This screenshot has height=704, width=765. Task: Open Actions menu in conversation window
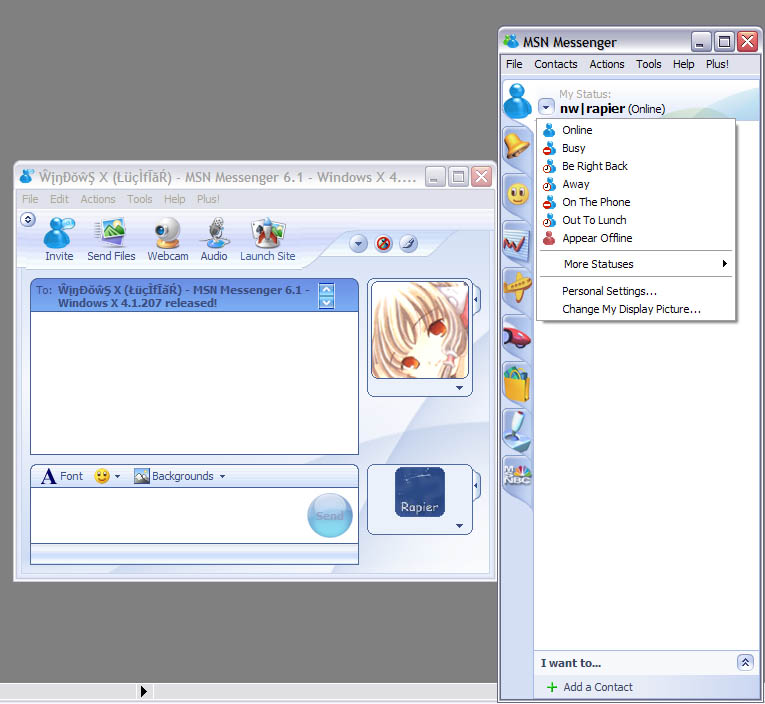point(98,199)
